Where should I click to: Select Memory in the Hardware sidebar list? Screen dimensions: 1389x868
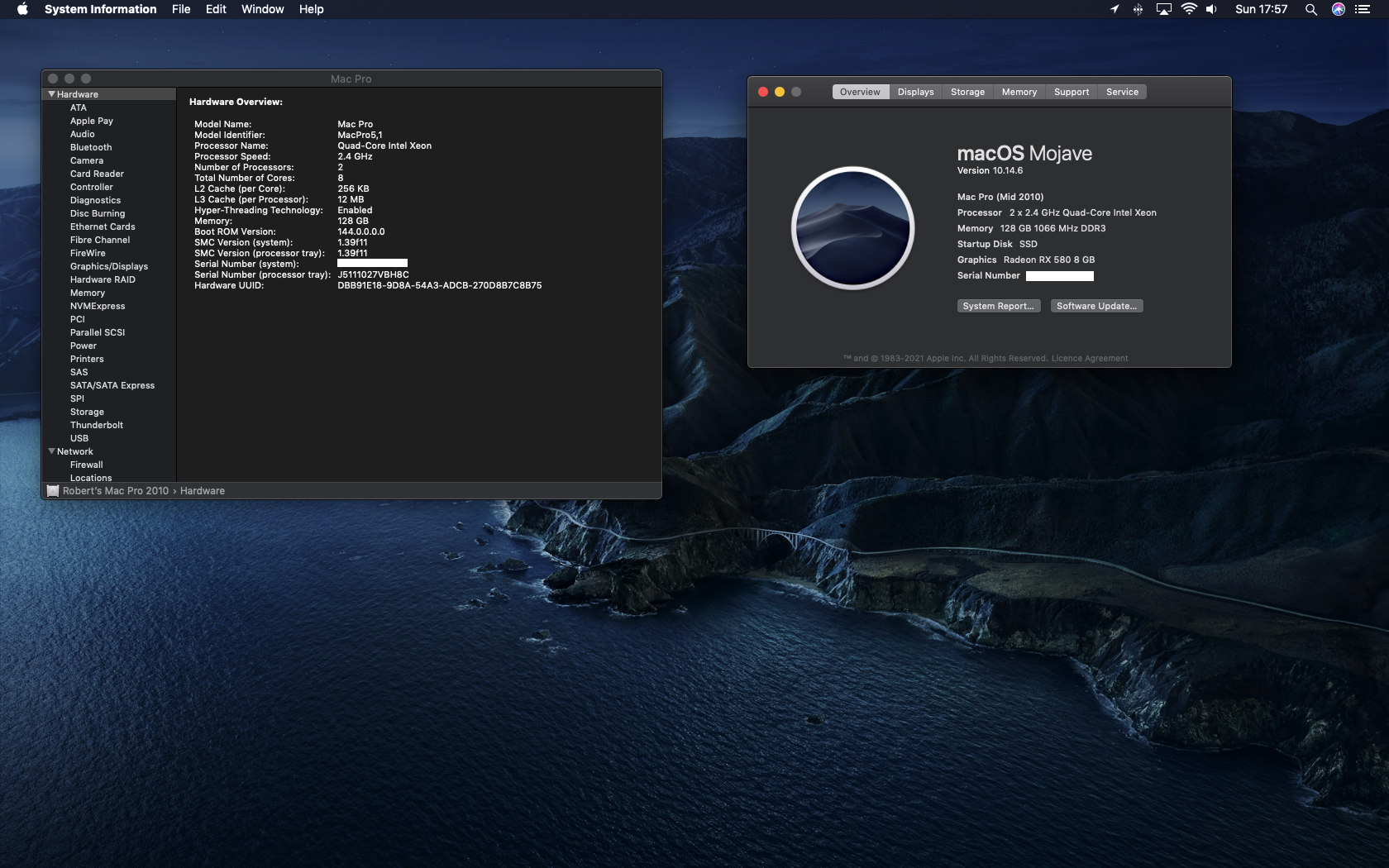[88, 293]
